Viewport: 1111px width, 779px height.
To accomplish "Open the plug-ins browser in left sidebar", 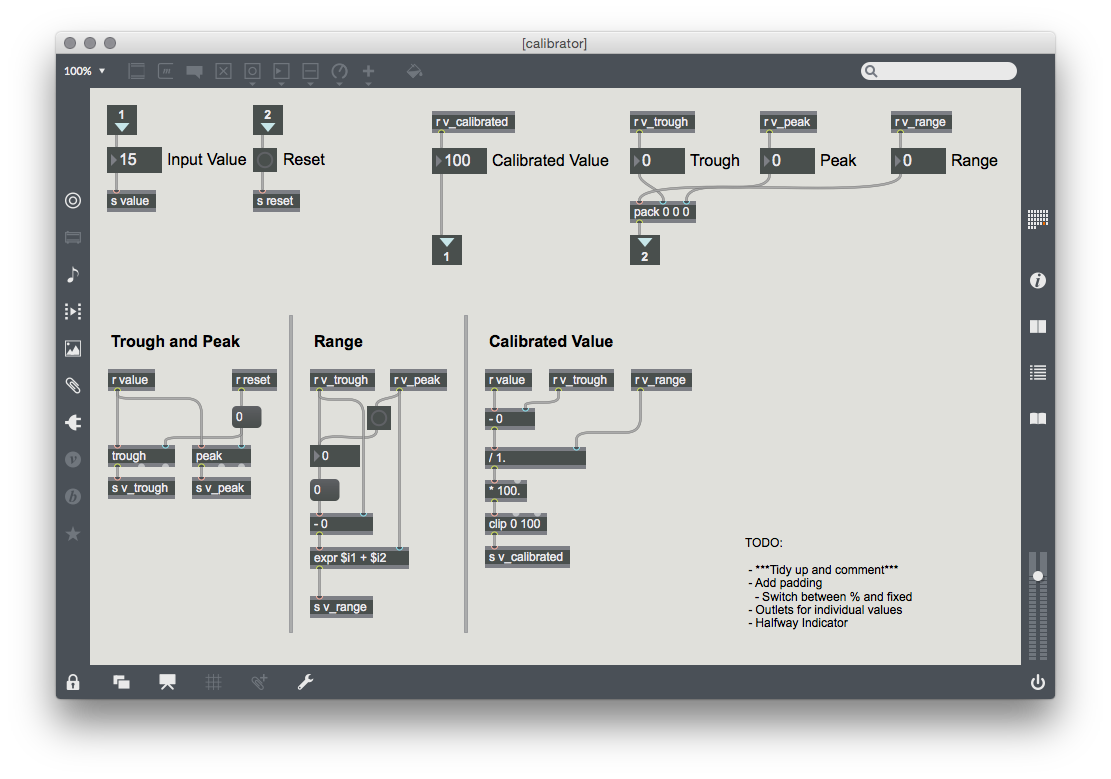I will pos(73,422).
